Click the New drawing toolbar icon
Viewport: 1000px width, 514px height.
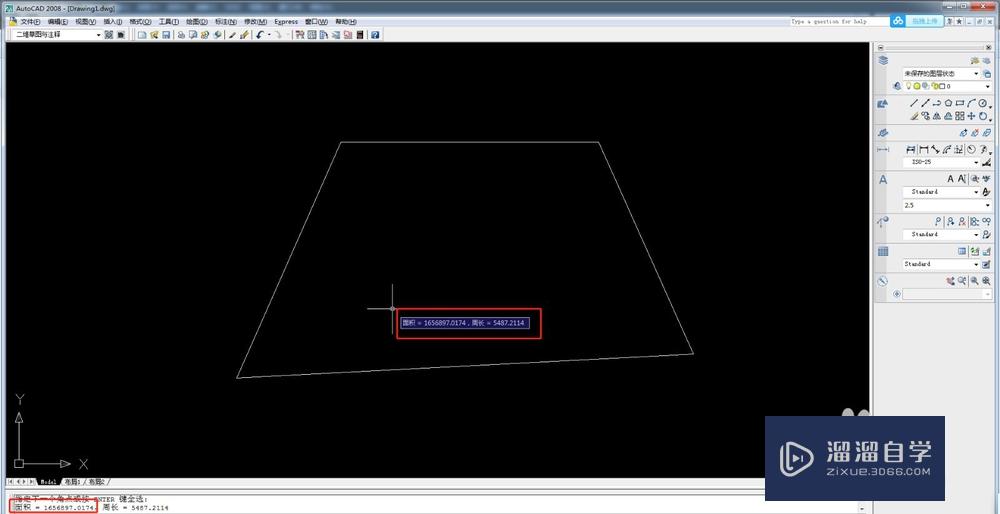(142, 34)
